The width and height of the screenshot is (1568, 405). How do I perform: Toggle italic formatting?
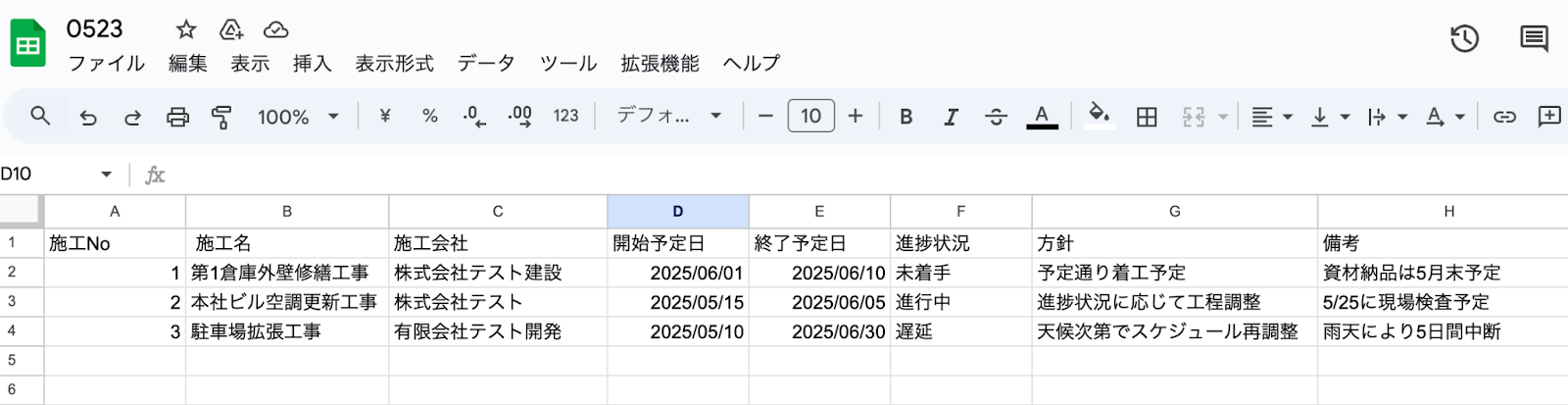(951, 117)
